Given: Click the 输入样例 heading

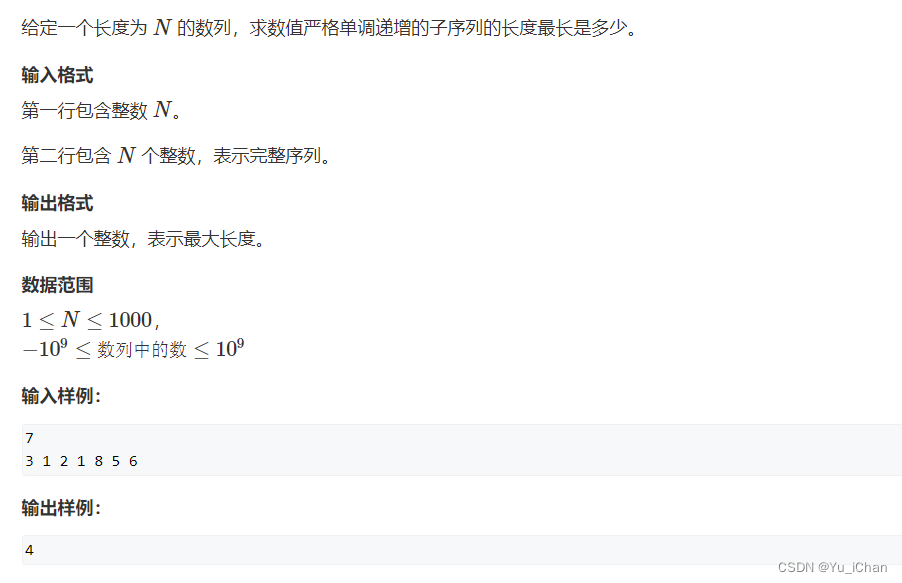Looking at the screenshot, I should click(x=61, y=396).
